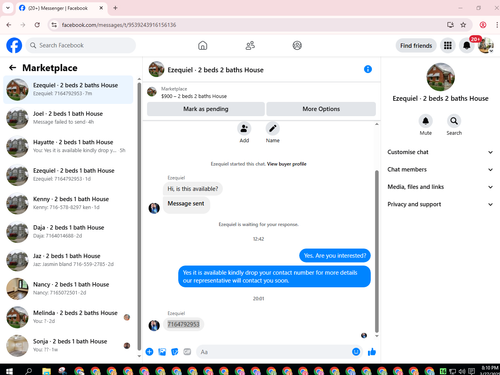500x375 pixels.
Task: Click the conversation information icon
Action: point(368,69)
